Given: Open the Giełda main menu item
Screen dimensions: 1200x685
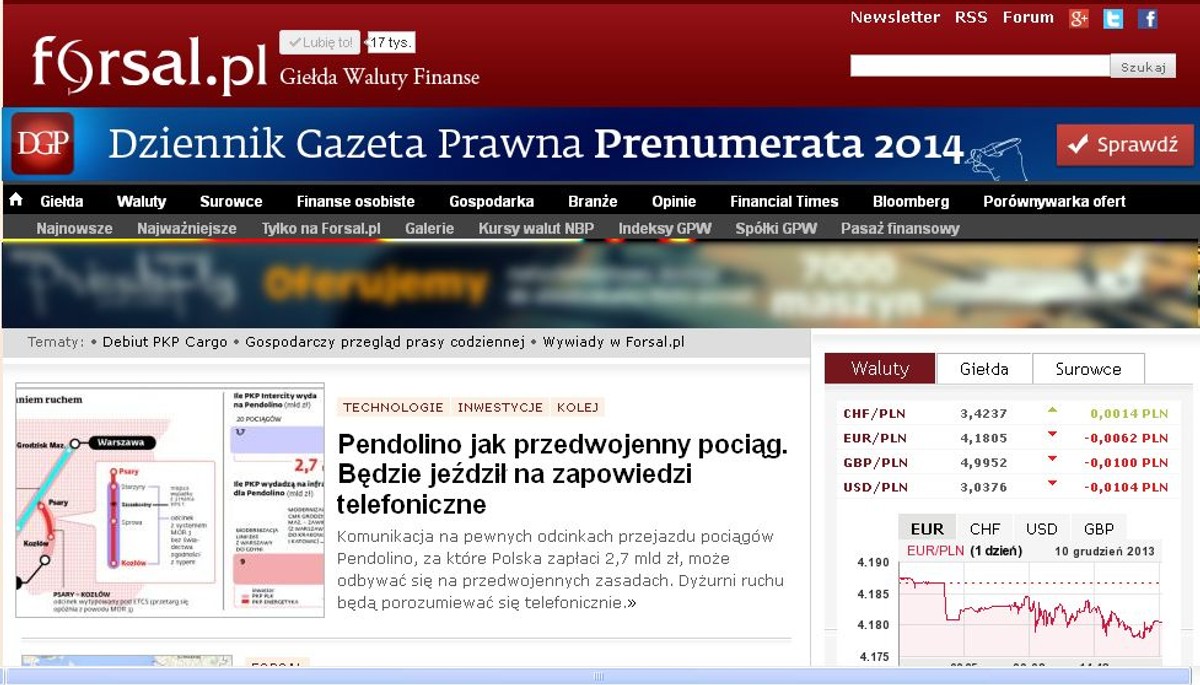Looking at the screenshot, I should pyautogui.click(x=62, y=201).
